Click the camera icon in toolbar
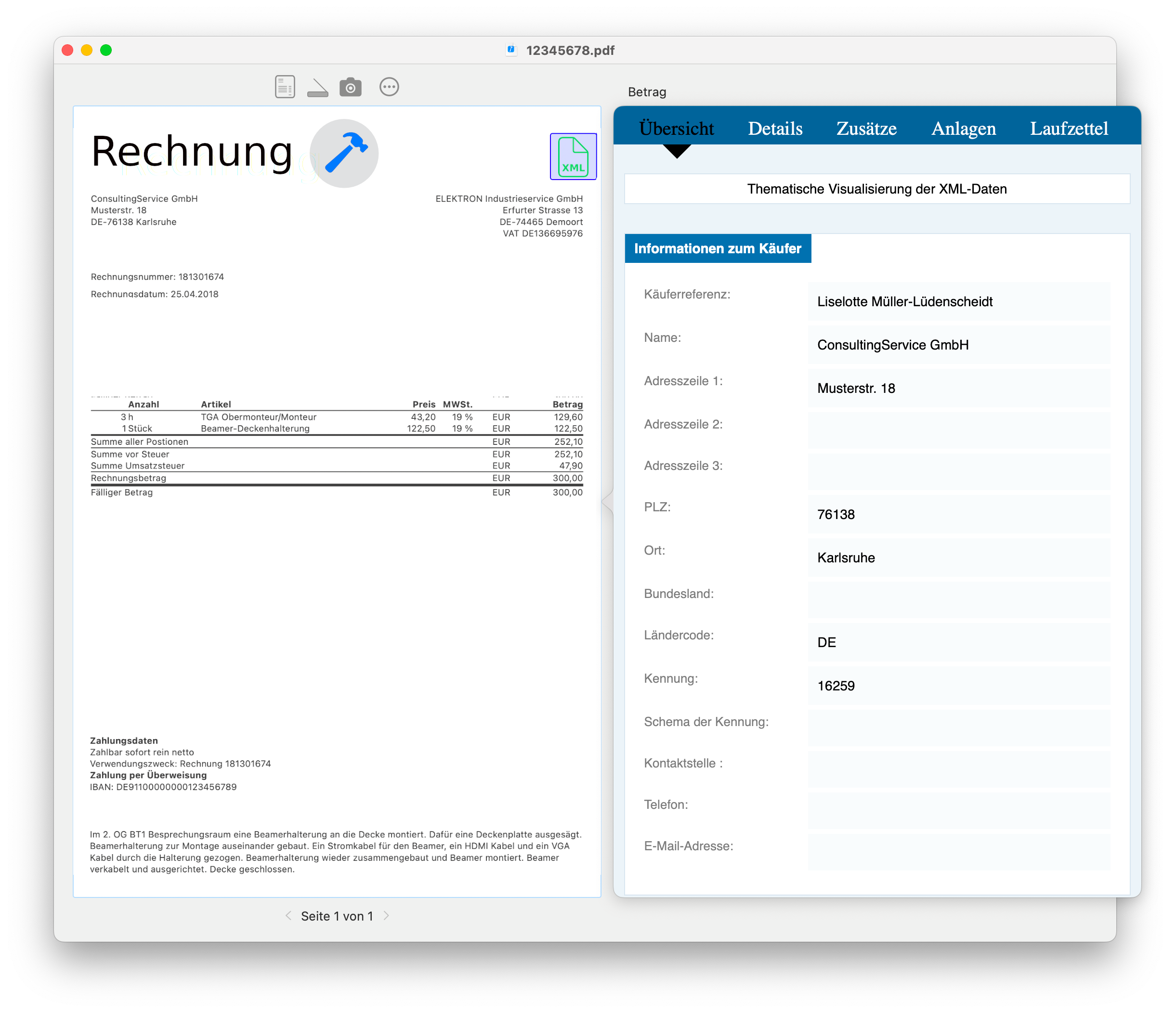 351,88
